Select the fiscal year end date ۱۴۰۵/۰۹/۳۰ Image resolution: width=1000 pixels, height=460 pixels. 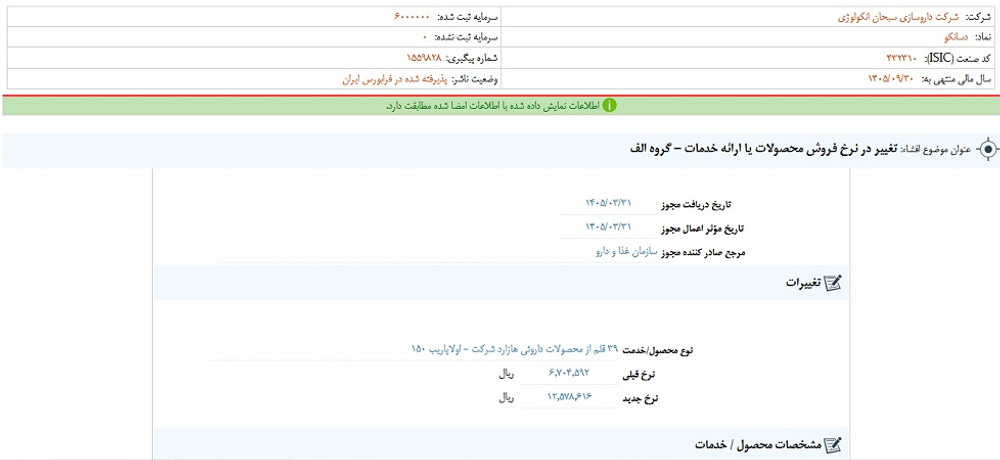tap(892, 79)
